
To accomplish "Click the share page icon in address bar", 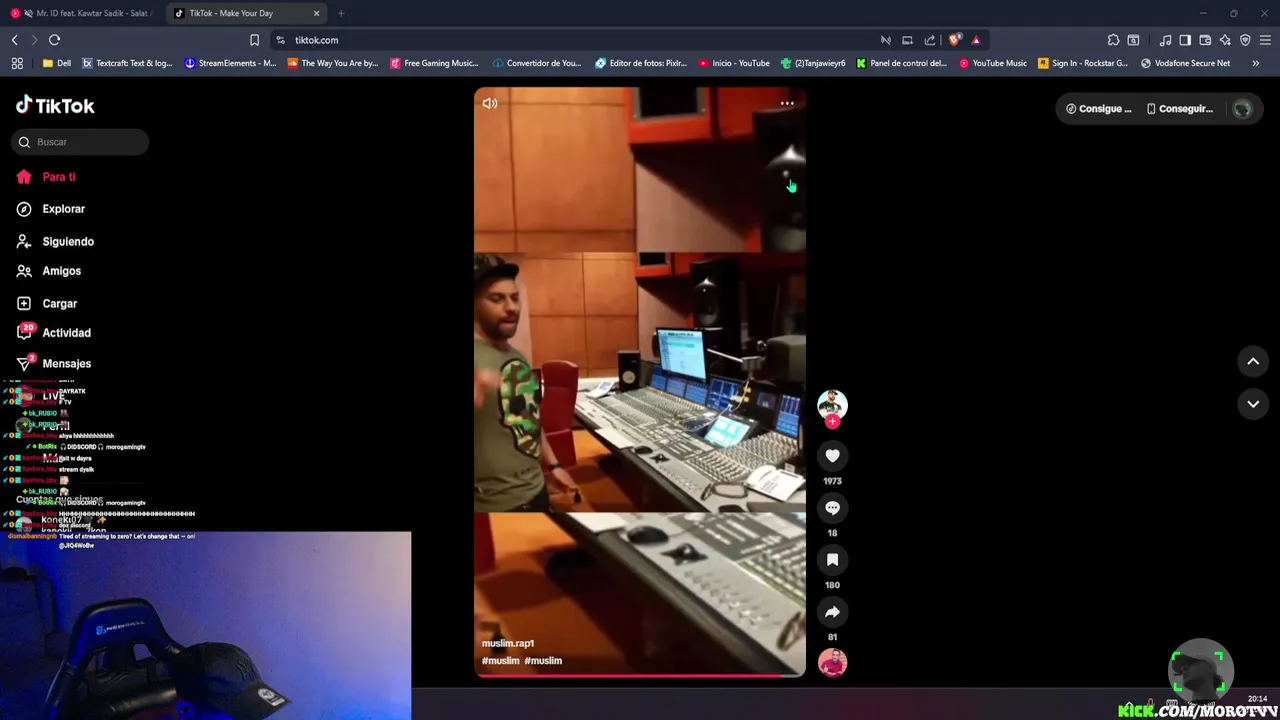I will pyautogui.click(x=930, y=40).
